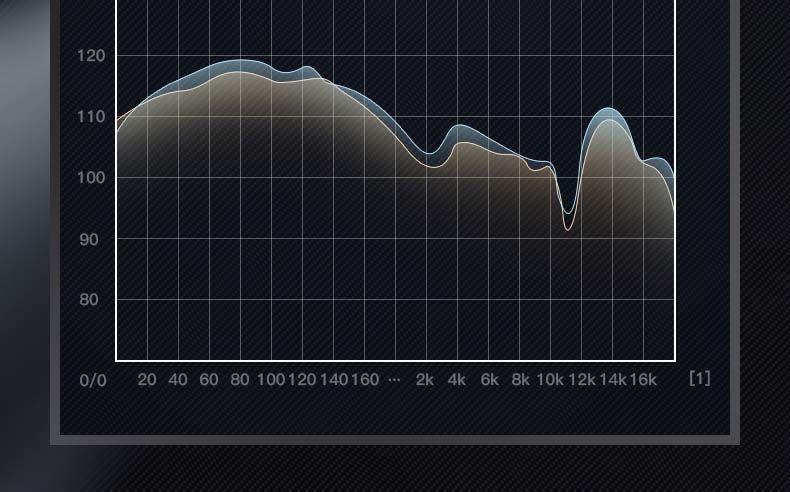Click the [1] footnote reference marker
The height and width of the screenshot is (492, 790).
(x=700, y=378)
